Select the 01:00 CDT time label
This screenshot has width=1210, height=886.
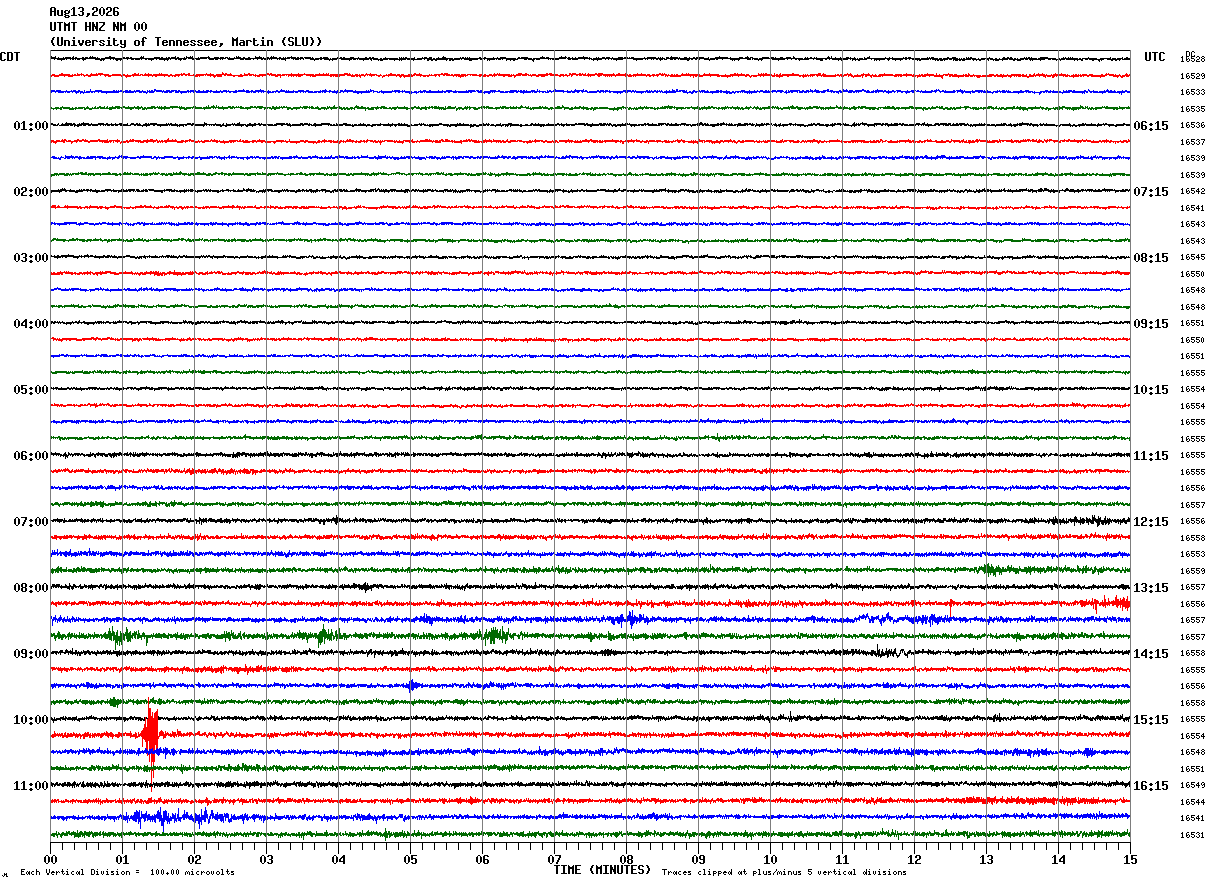click(x=31, y=126)
